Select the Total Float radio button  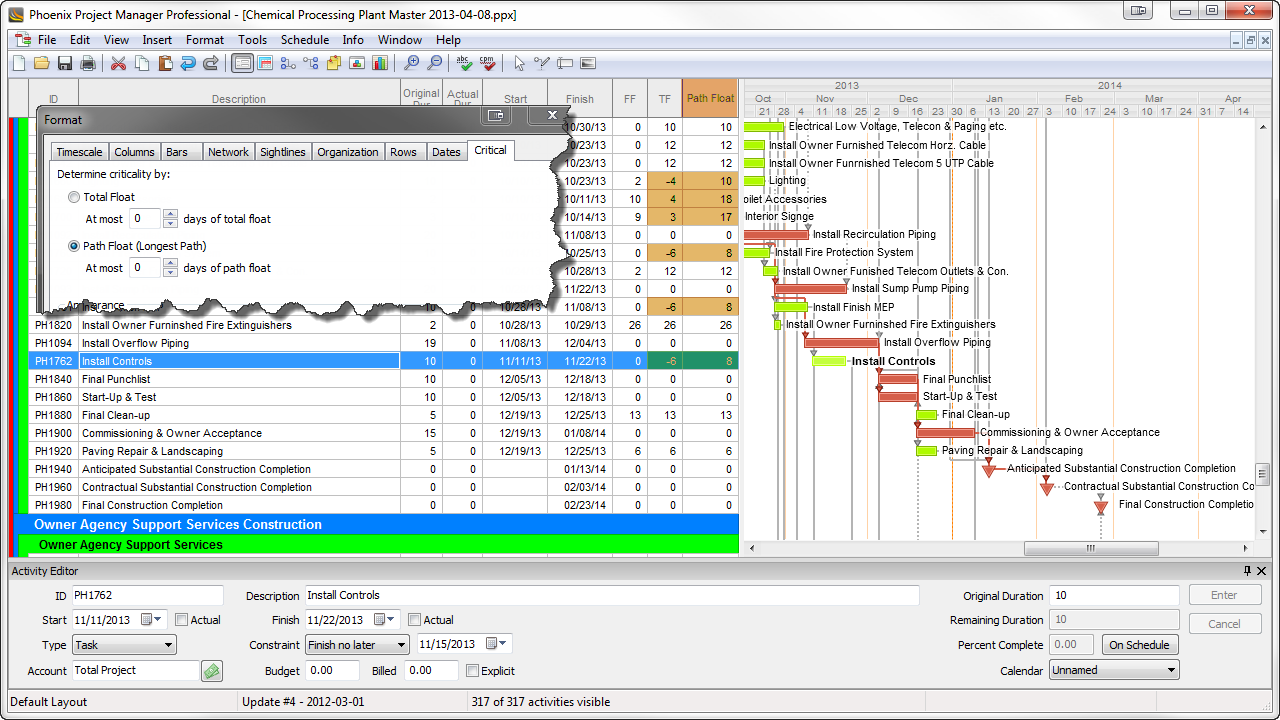click(x=74, y=197)
